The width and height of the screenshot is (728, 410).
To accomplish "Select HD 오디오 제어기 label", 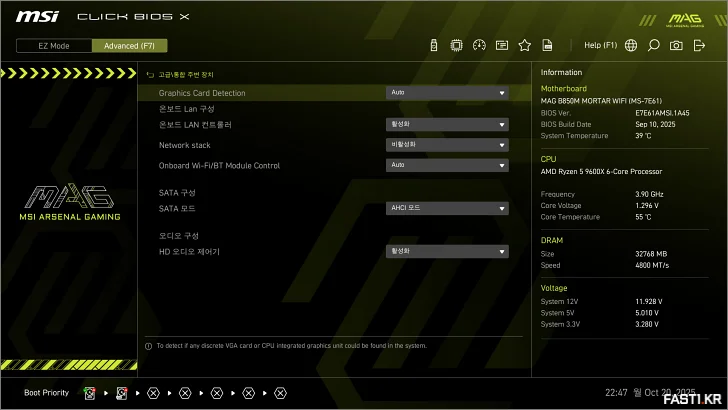I will [189, 252].
